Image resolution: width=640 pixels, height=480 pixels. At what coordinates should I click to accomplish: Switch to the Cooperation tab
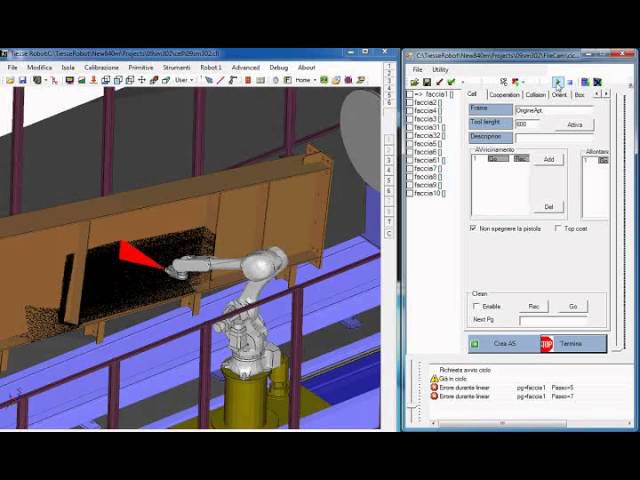(504, 95)
